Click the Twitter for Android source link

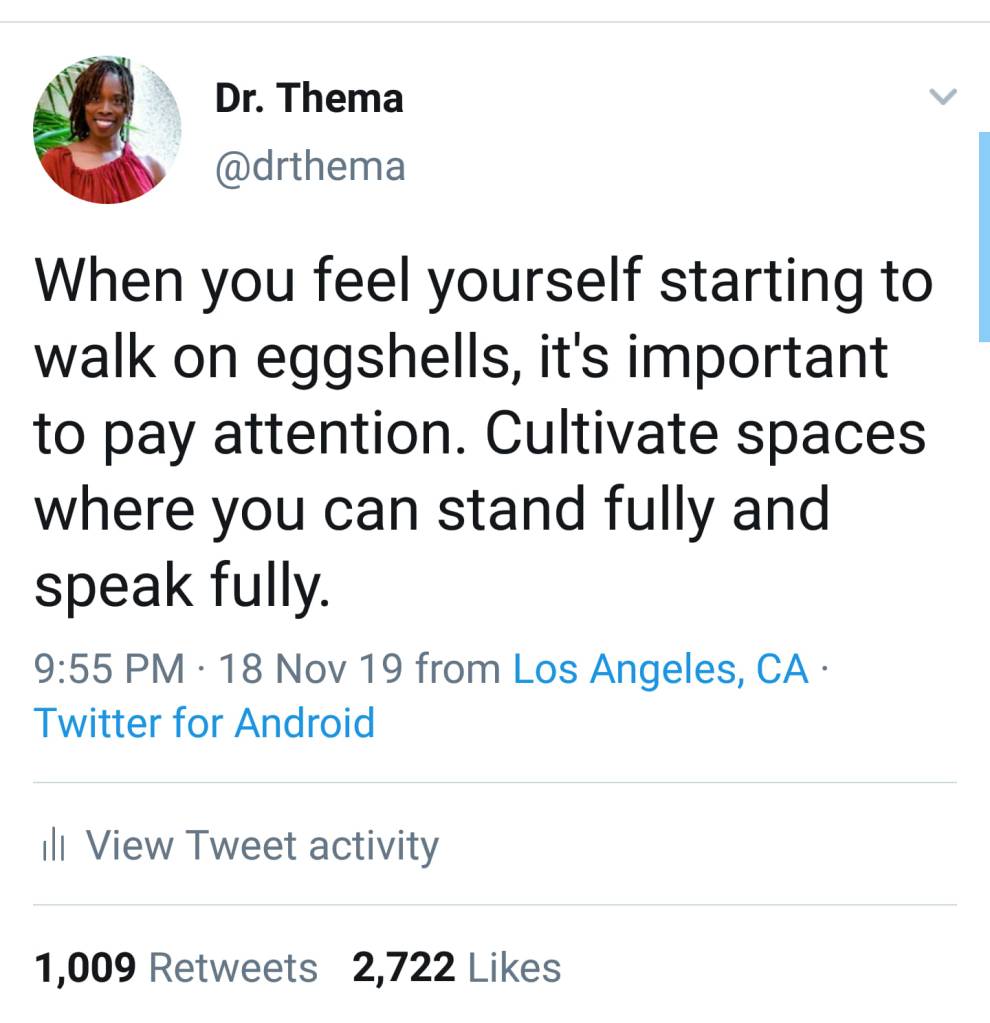point(205,722)
